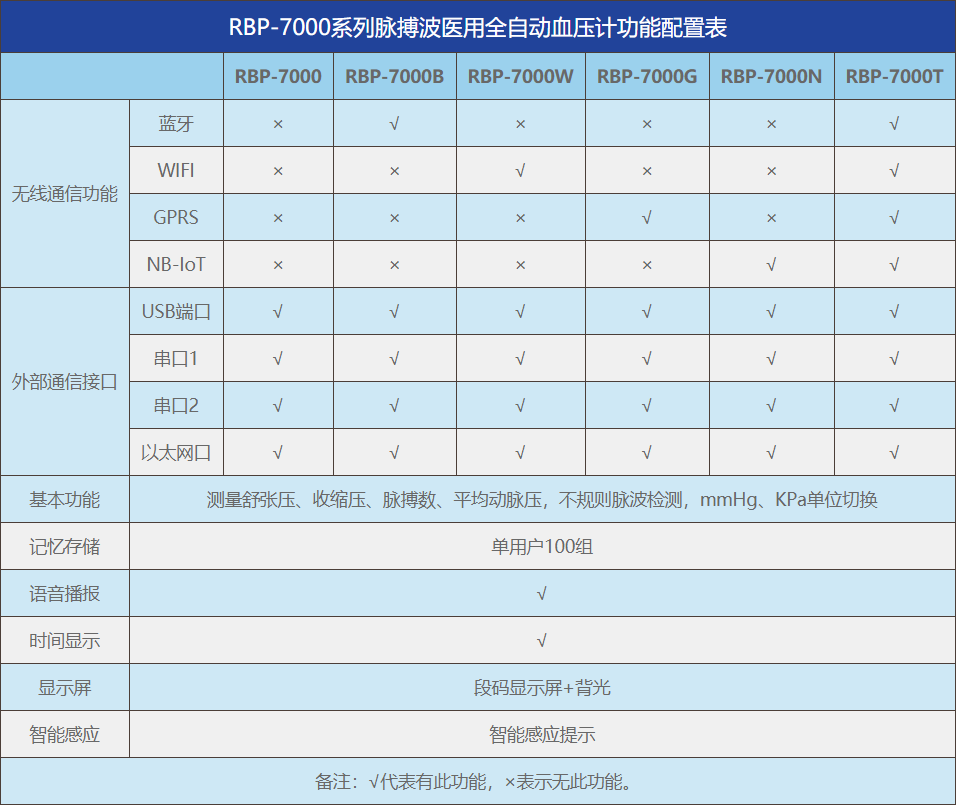Select the 外部通信接口 category cell

(65, 382)
